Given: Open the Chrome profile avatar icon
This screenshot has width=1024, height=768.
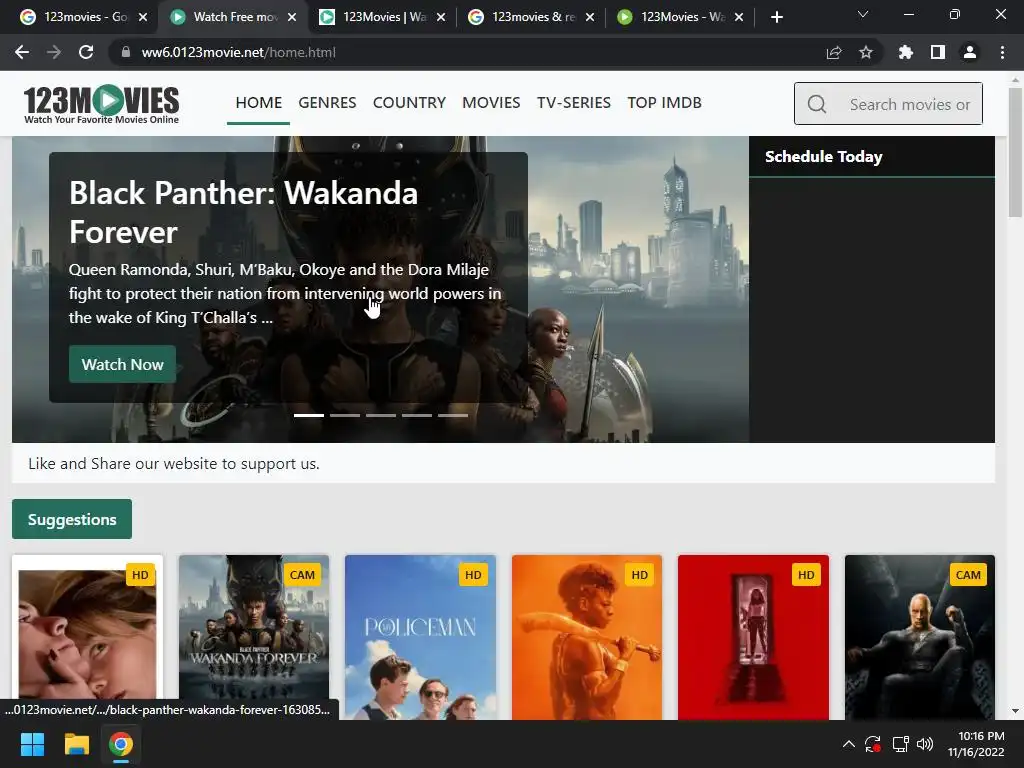Looking at the screenshot, I should 970,52.
